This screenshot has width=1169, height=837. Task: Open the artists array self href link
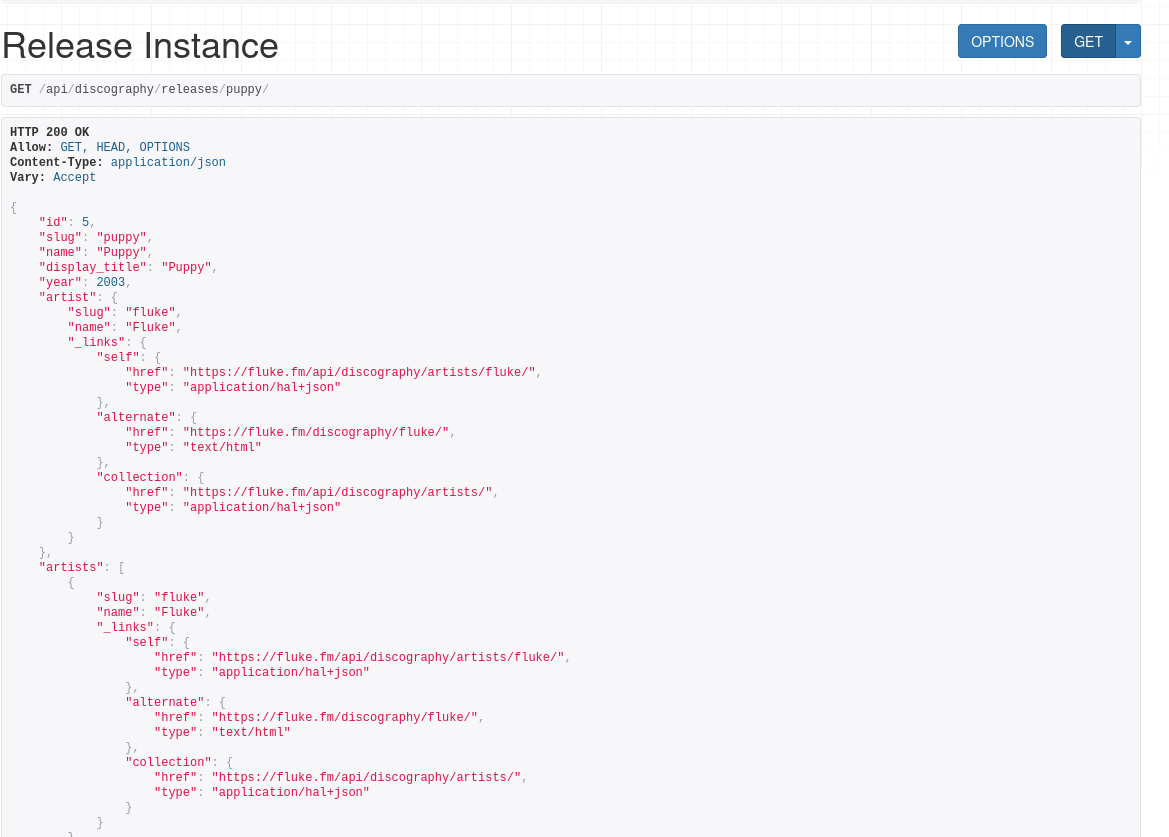[388, 657]
